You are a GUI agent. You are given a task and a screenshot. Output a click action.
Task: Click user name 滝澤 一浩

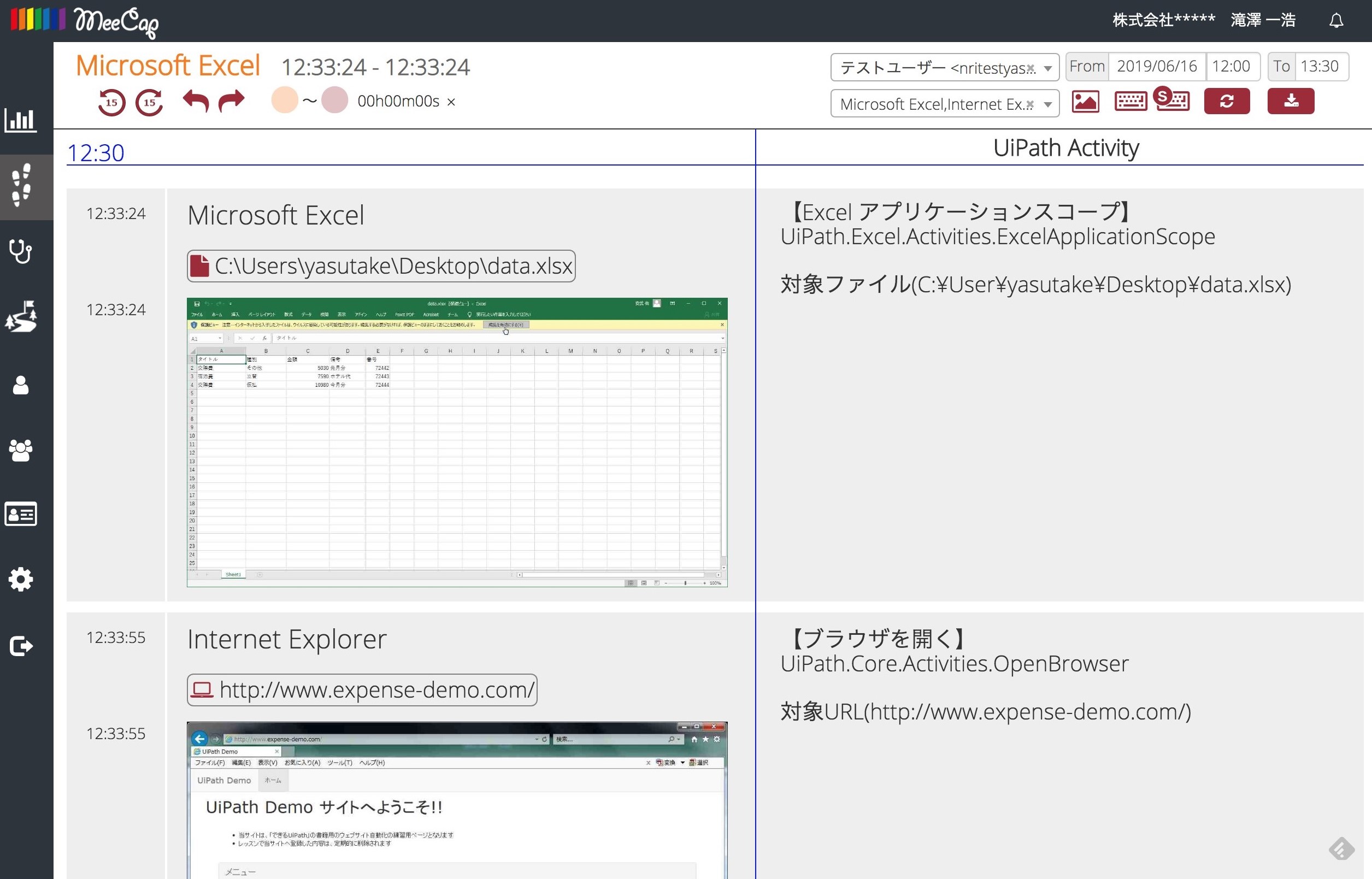click(1263, 21)
